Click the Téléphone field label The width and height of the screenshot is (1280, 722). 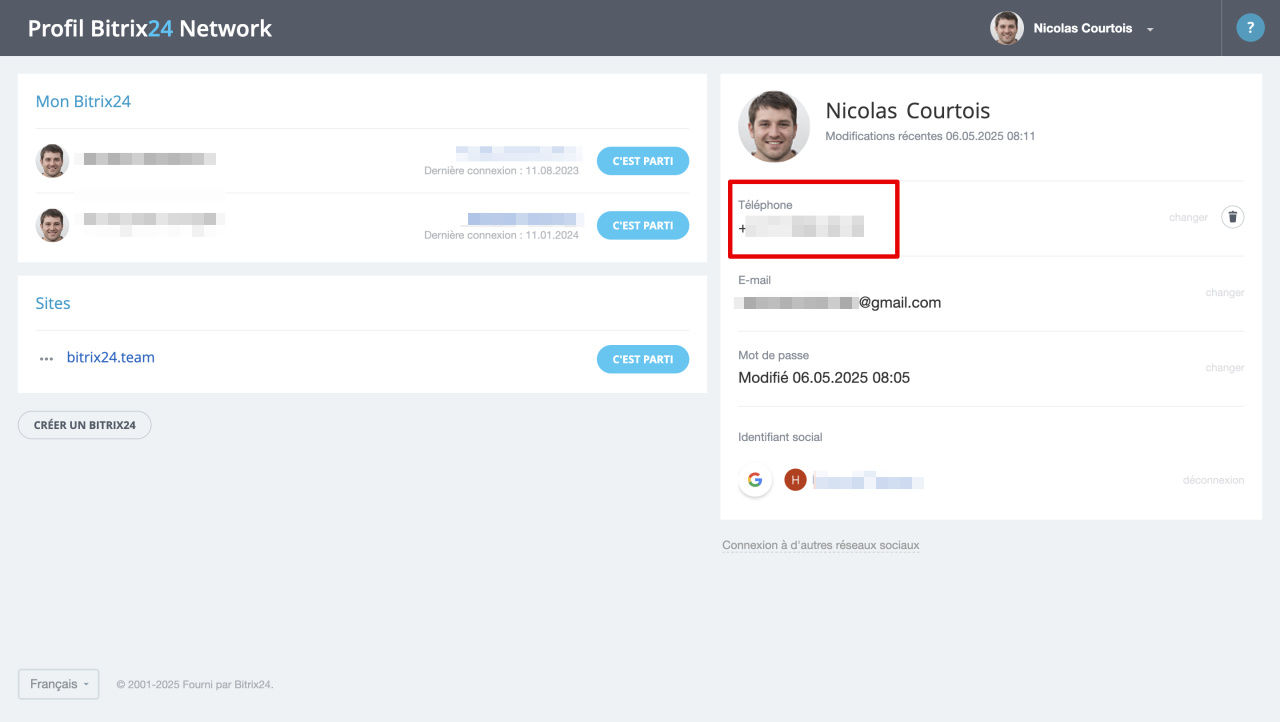coord(765,205)
